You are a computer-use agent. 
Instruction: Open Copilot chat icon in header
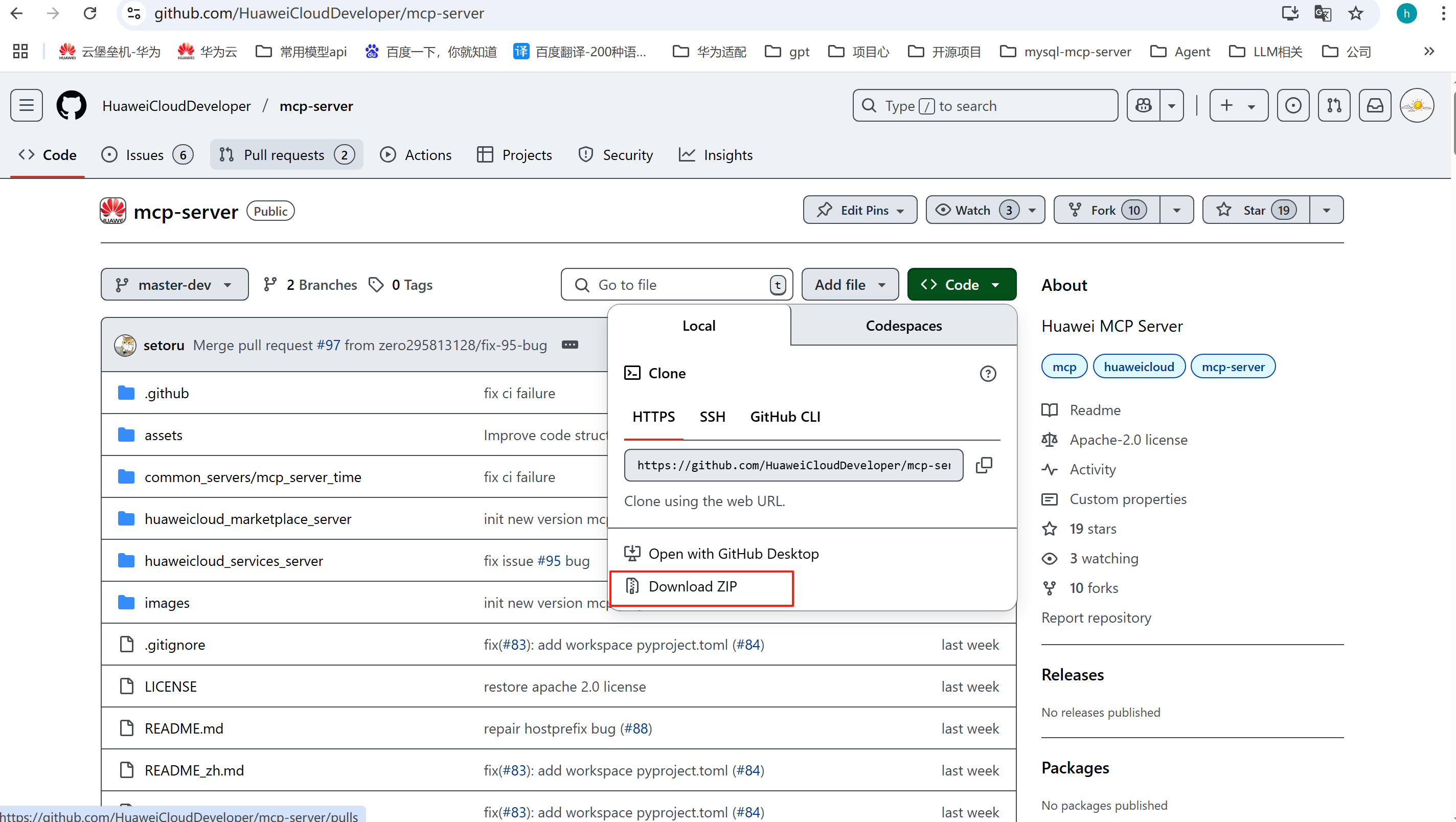coord(1144,106)
